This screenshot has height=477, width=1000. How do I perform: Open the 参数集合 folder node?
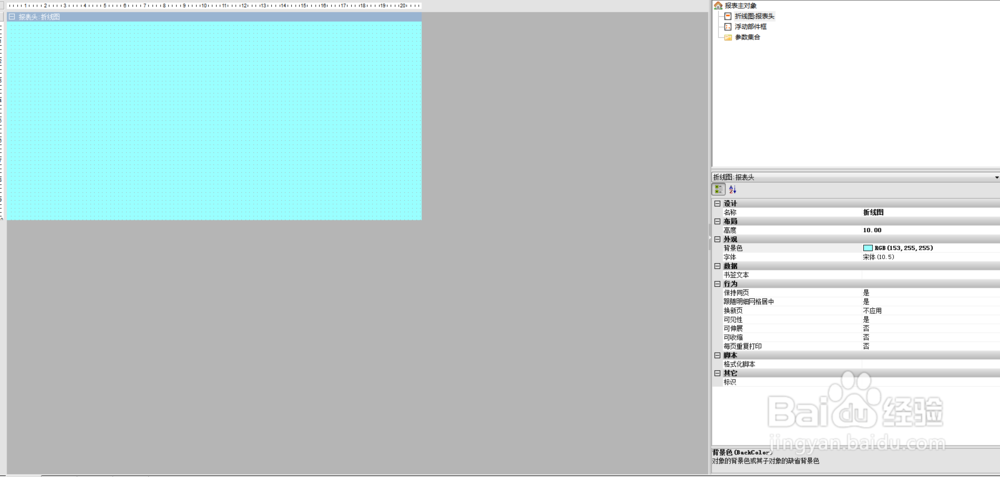coord(747,37)
